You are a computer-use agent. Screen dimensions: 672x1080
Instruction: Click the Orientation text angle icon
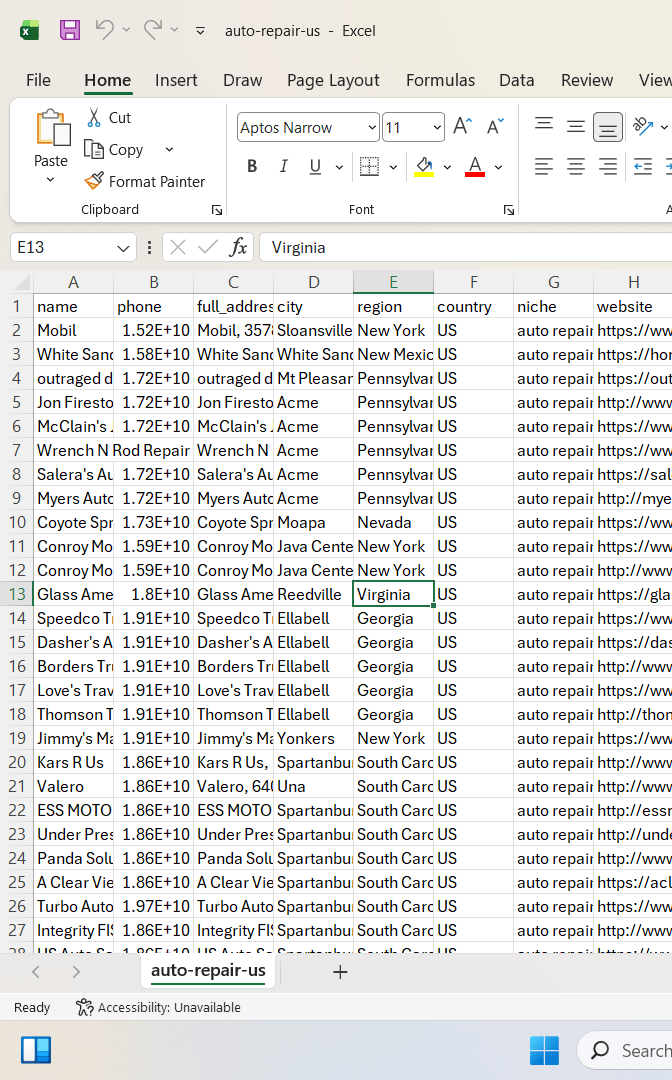643,125
